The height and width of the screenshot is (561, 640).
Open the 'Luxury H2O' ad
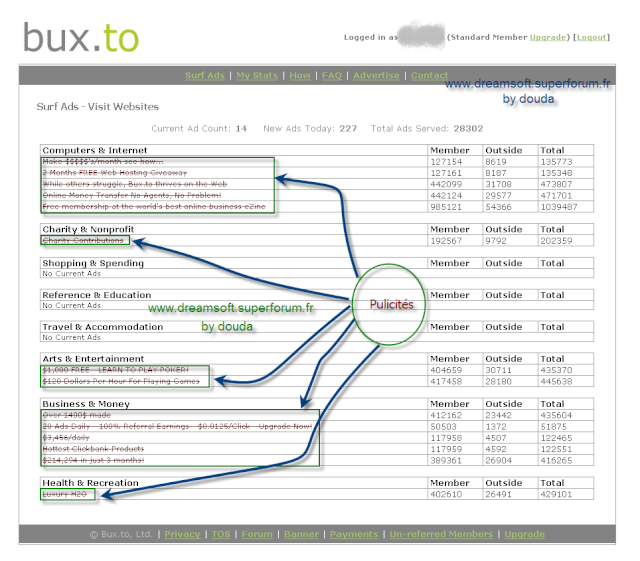[x=64, y=494]
